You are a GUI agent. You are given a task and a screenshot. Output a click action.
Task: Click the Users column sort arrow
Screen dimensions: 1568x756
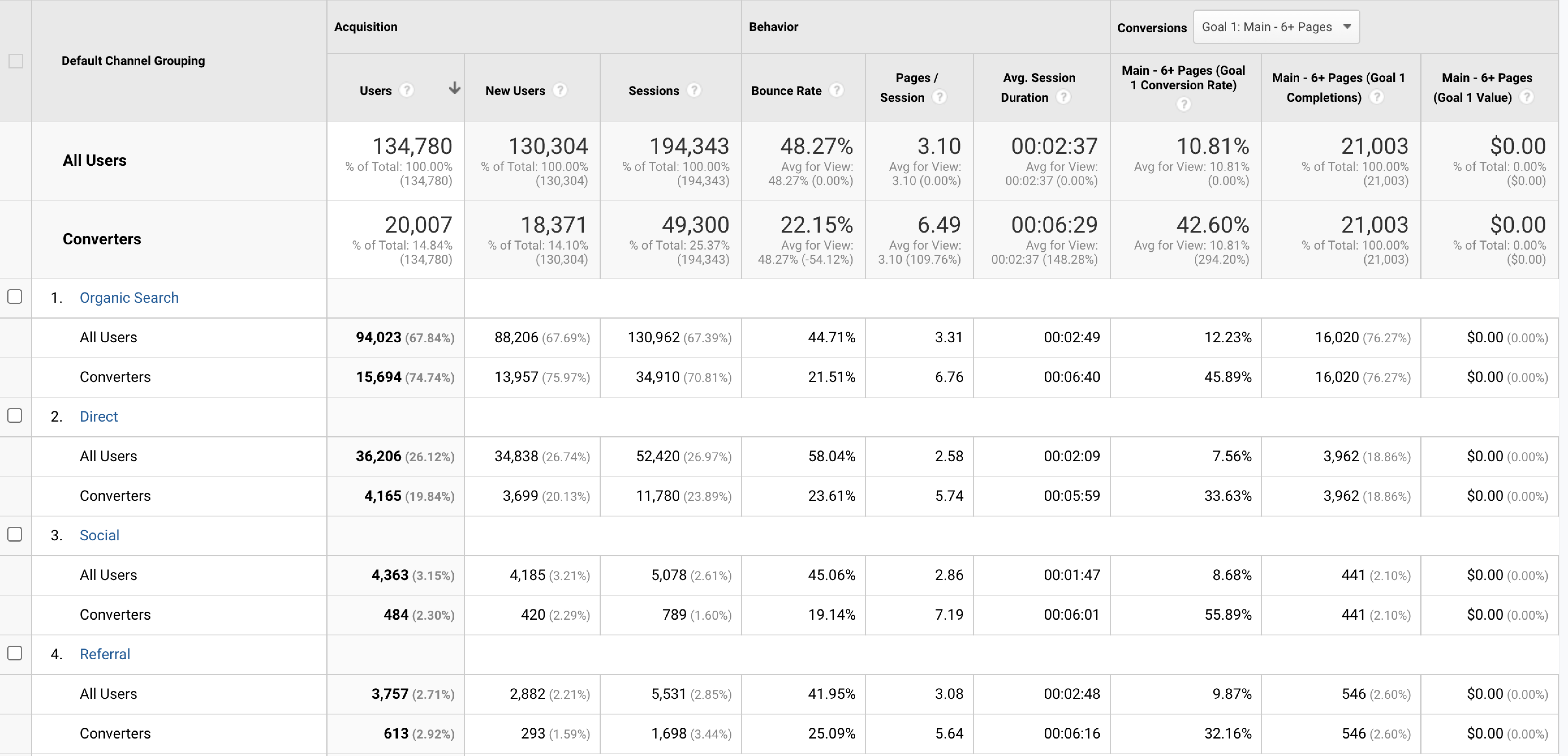454,88
